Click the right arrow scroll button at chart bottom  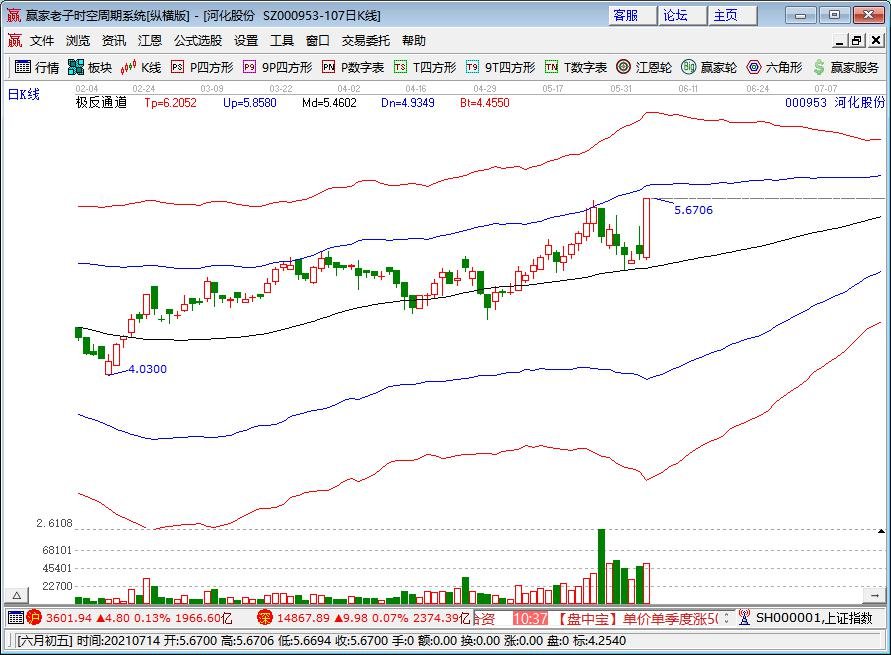(x=874, y=595)
